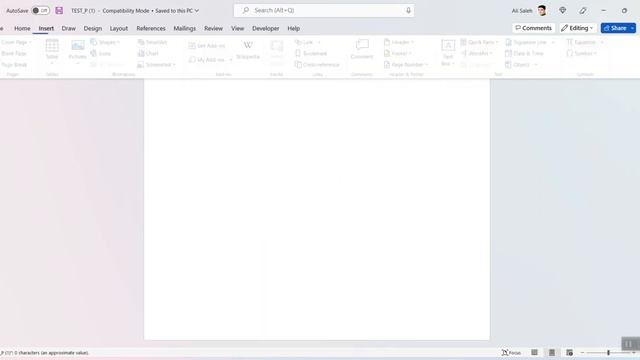Click the character count in status bar
The width and height of the screenshot is (640, 360).
(x=51, y=353)
